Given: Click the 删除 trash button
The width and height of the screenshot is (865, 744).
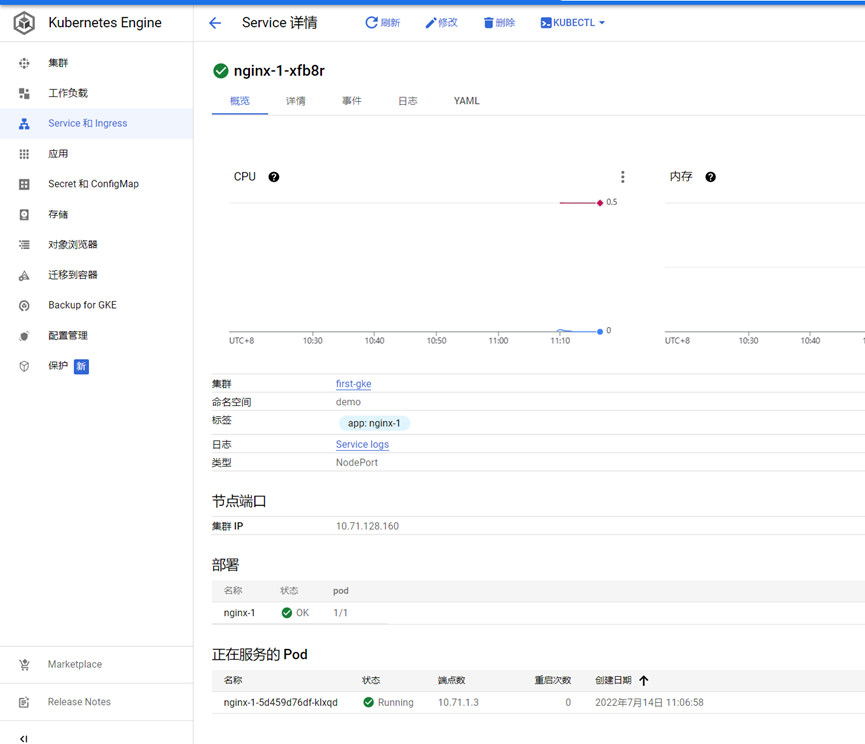Looking at the screenshot, I should pyautogui.click(x=499, y=23).
